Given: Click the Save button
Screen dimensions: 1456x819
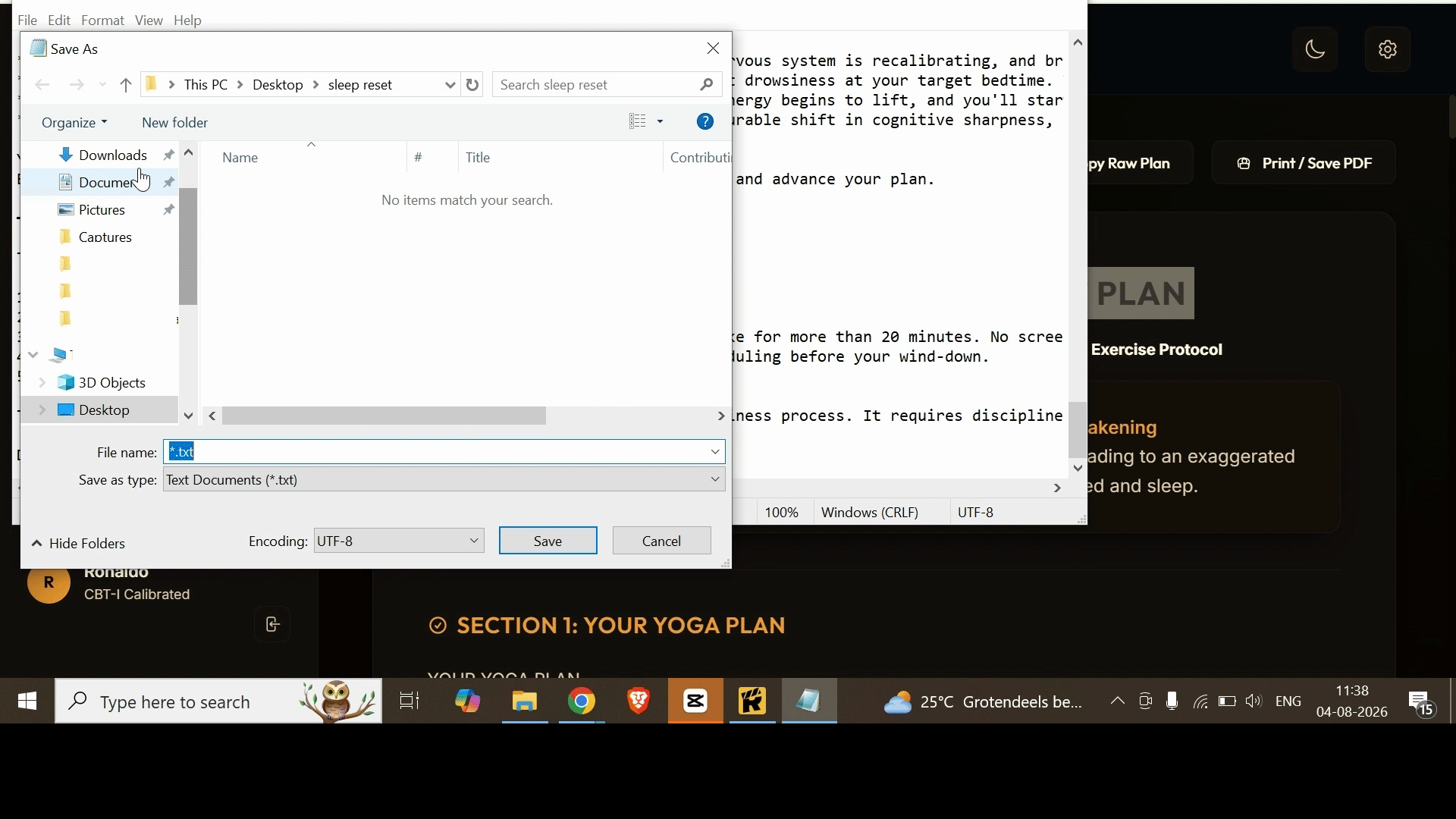Looking at the screenshot, I should coord(548,541).
